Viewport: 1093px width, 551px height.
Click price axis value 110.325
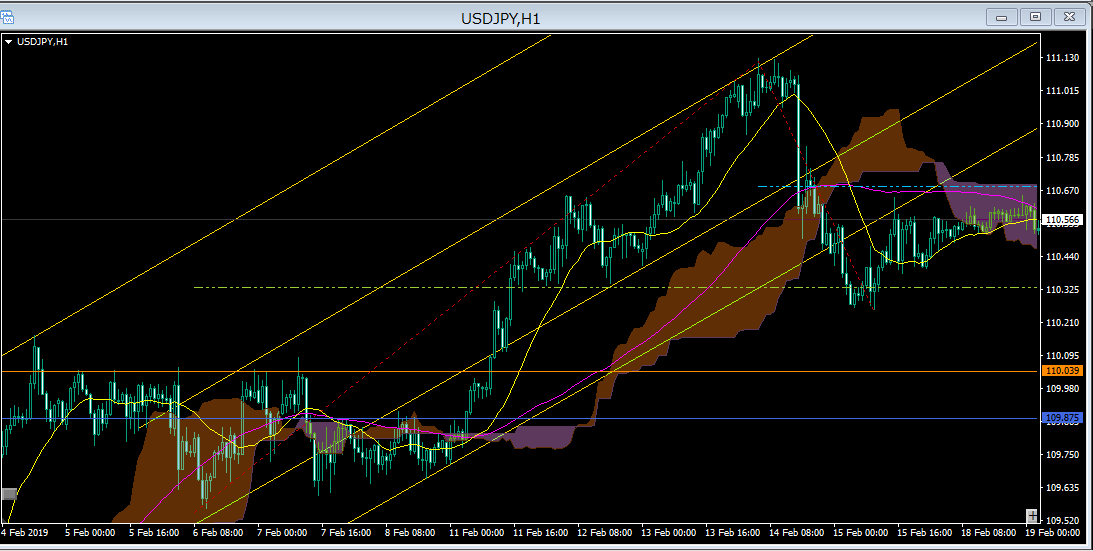[x=1062, y=289]
